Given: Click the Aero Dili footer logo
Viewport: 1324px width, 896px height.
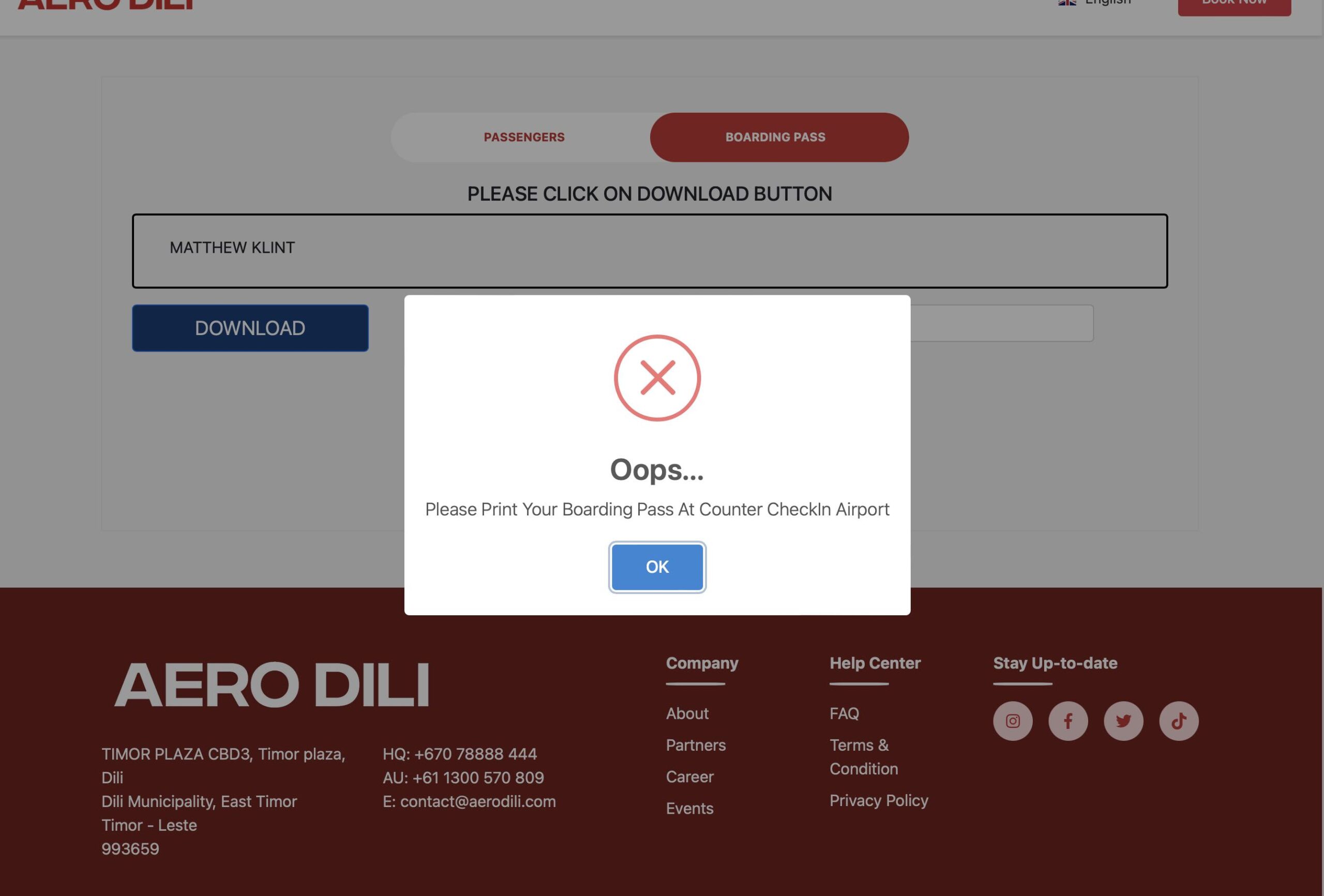Looking at the screenshot, I should [272, 684].
